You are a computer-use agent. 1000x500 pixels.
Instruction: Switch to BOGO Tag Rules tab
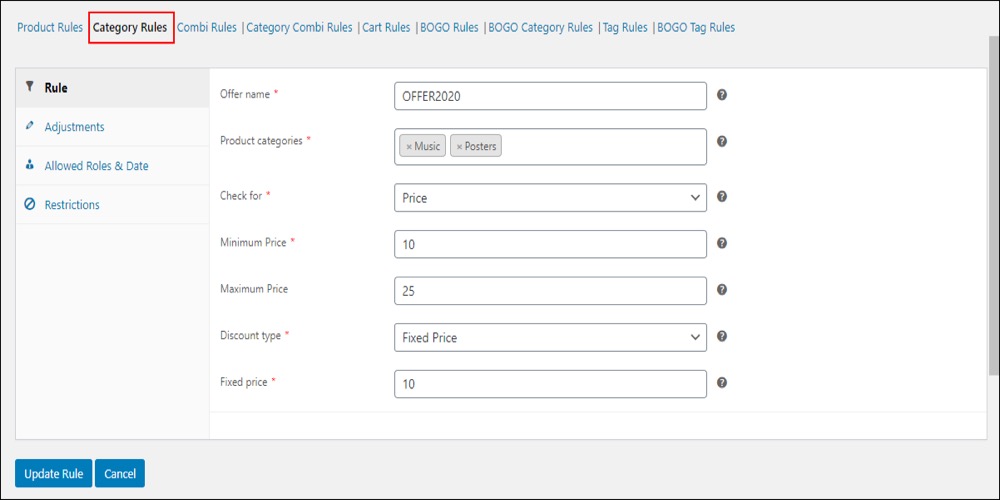click(696, 27)
